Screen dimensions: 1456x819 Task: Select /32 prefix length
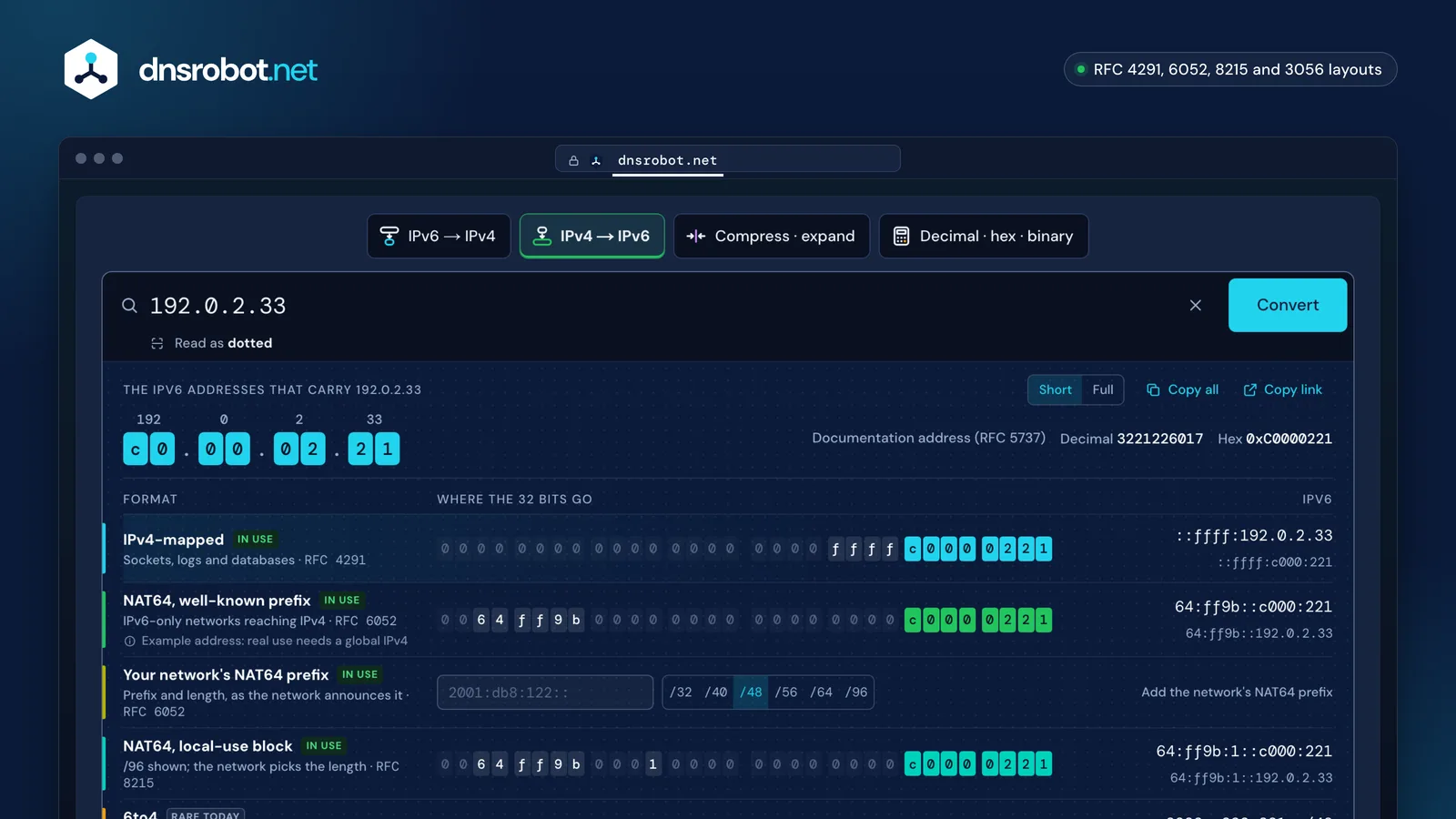[681, 693]
